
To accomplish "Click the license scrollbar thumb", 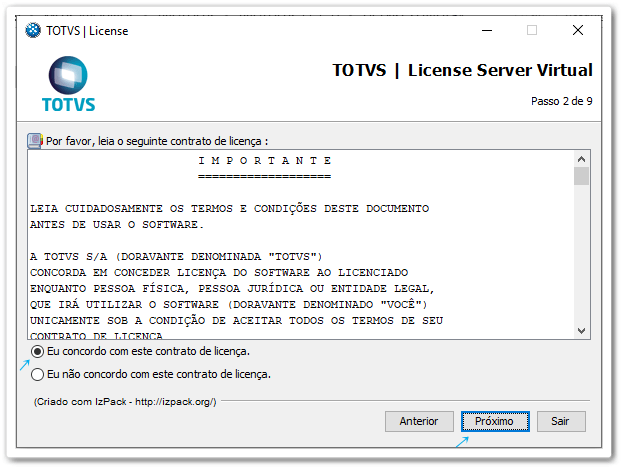I will 581,176.
